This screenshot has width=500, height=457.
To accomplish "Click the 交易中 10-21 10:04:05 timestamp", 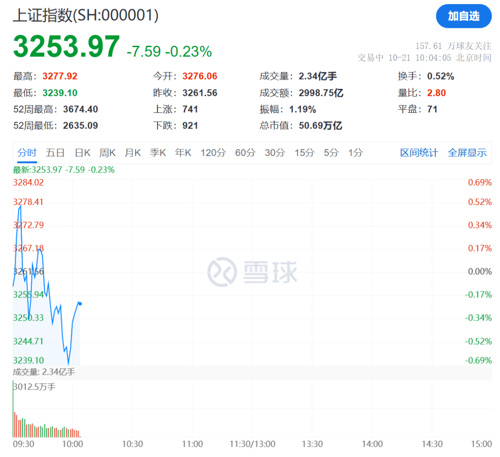I will point(424,58).
